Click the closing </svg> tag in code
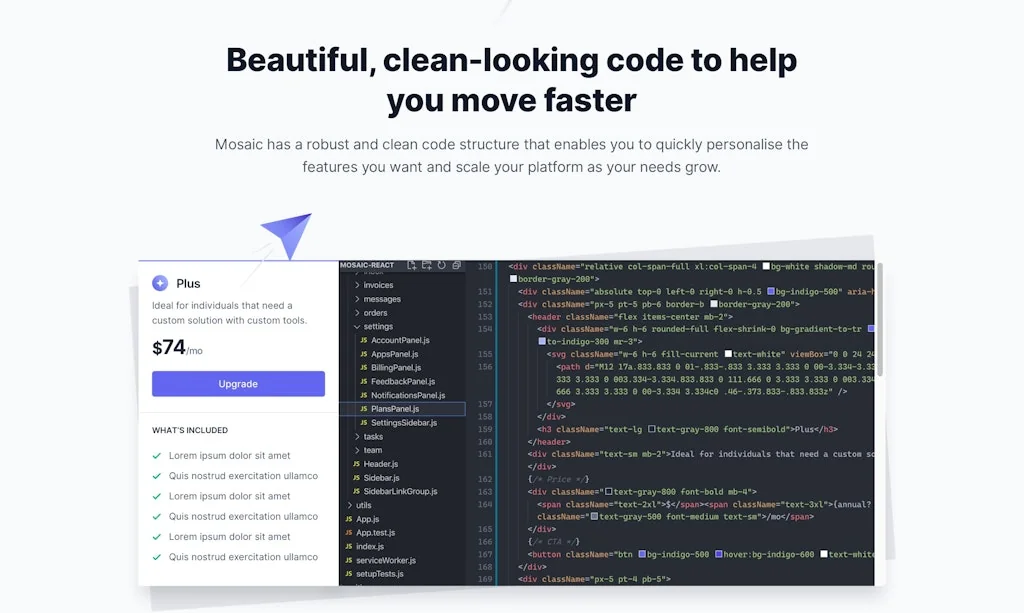The image size is (1024, 613). pos(561,404)
